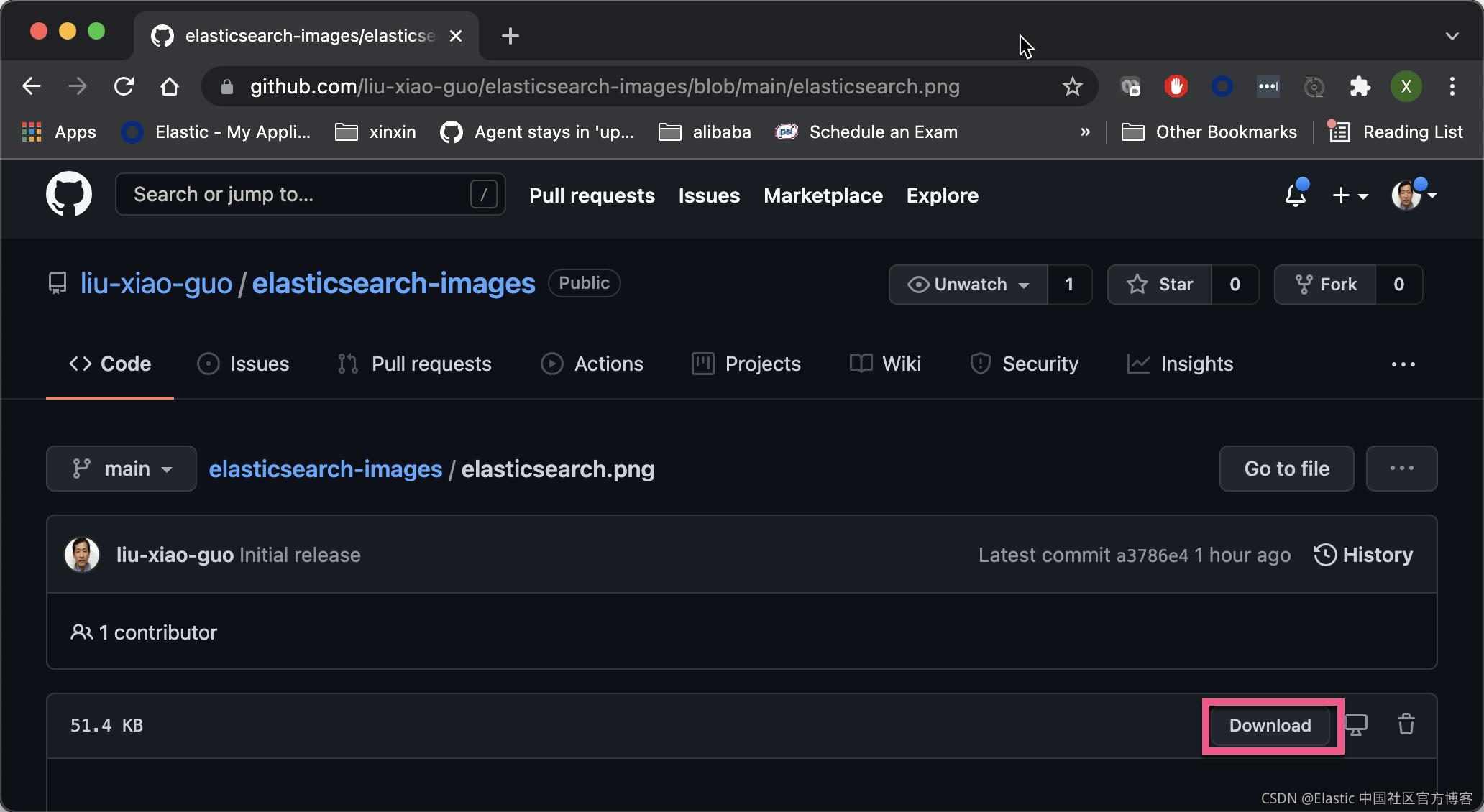
Task: Show more bookmarks with double chevron
Action: (1086, 132)
